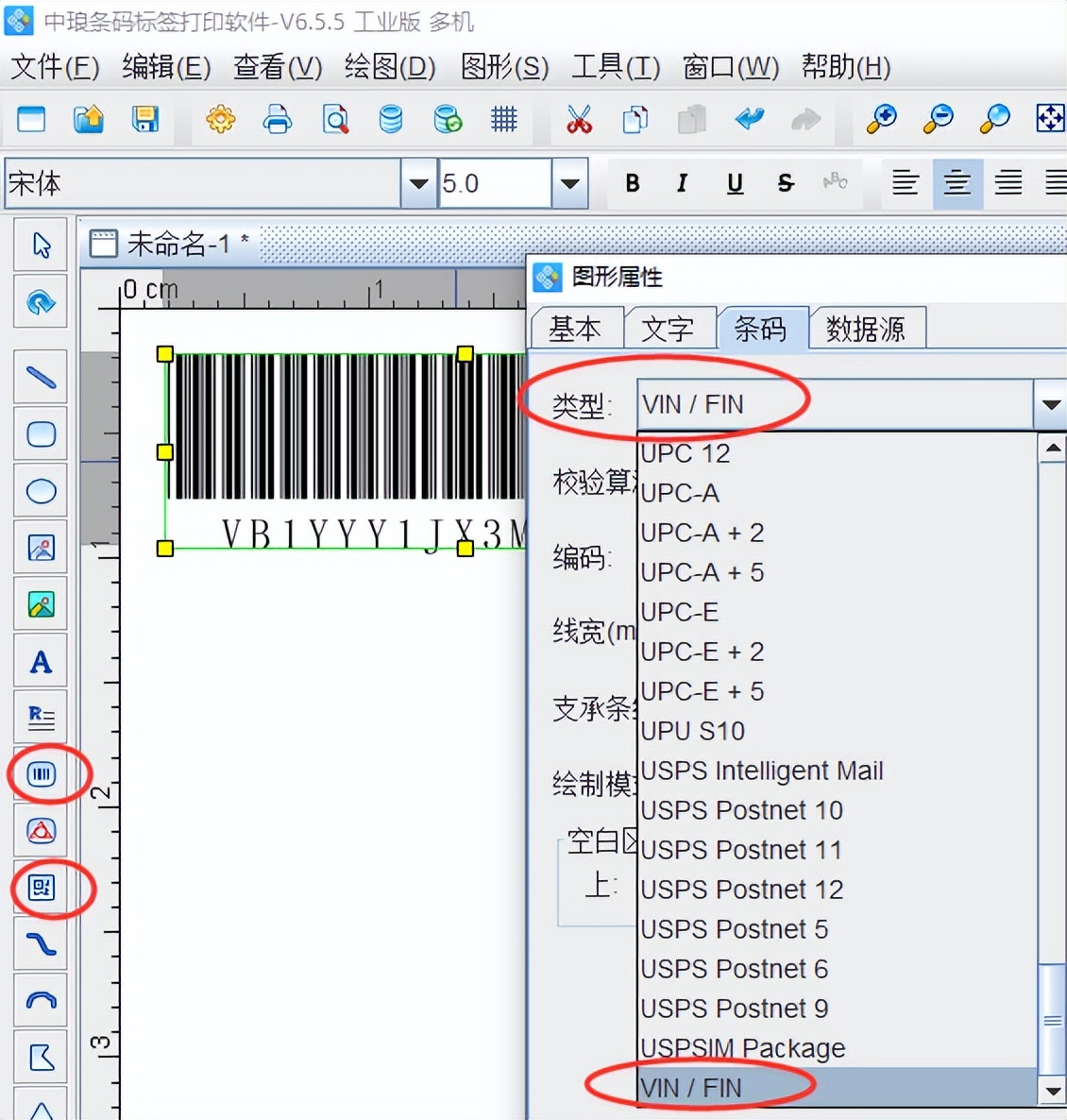Image resolution: width=1067 pixels, height=1120 pixels.
Task: Open the 帮助(H) menu
Action: [846, 67]
